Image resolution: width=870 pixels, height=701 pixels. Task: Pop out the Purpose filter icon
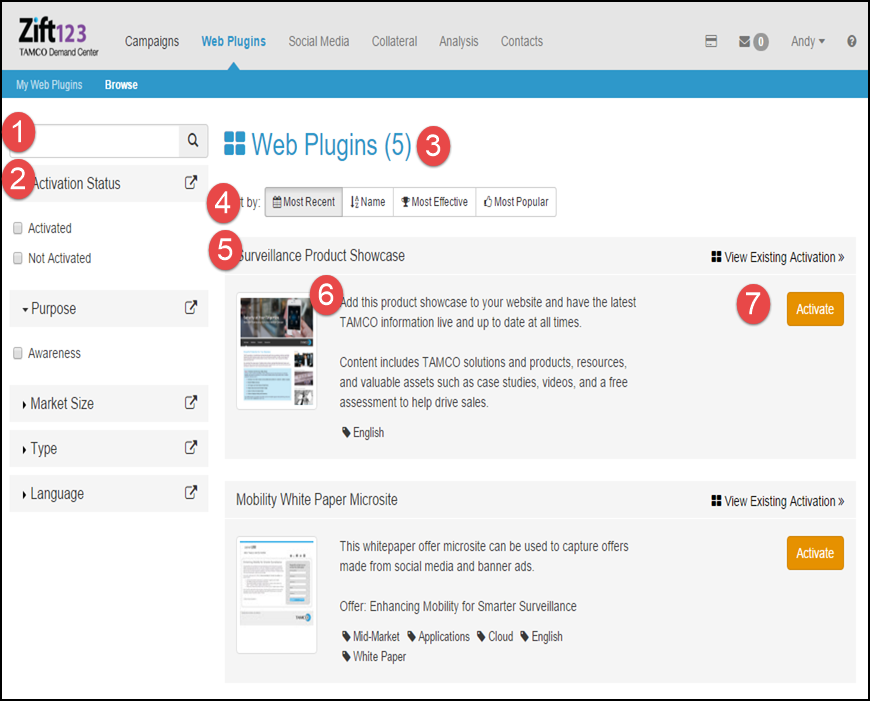pyautogui.click(x=191, y=308)
